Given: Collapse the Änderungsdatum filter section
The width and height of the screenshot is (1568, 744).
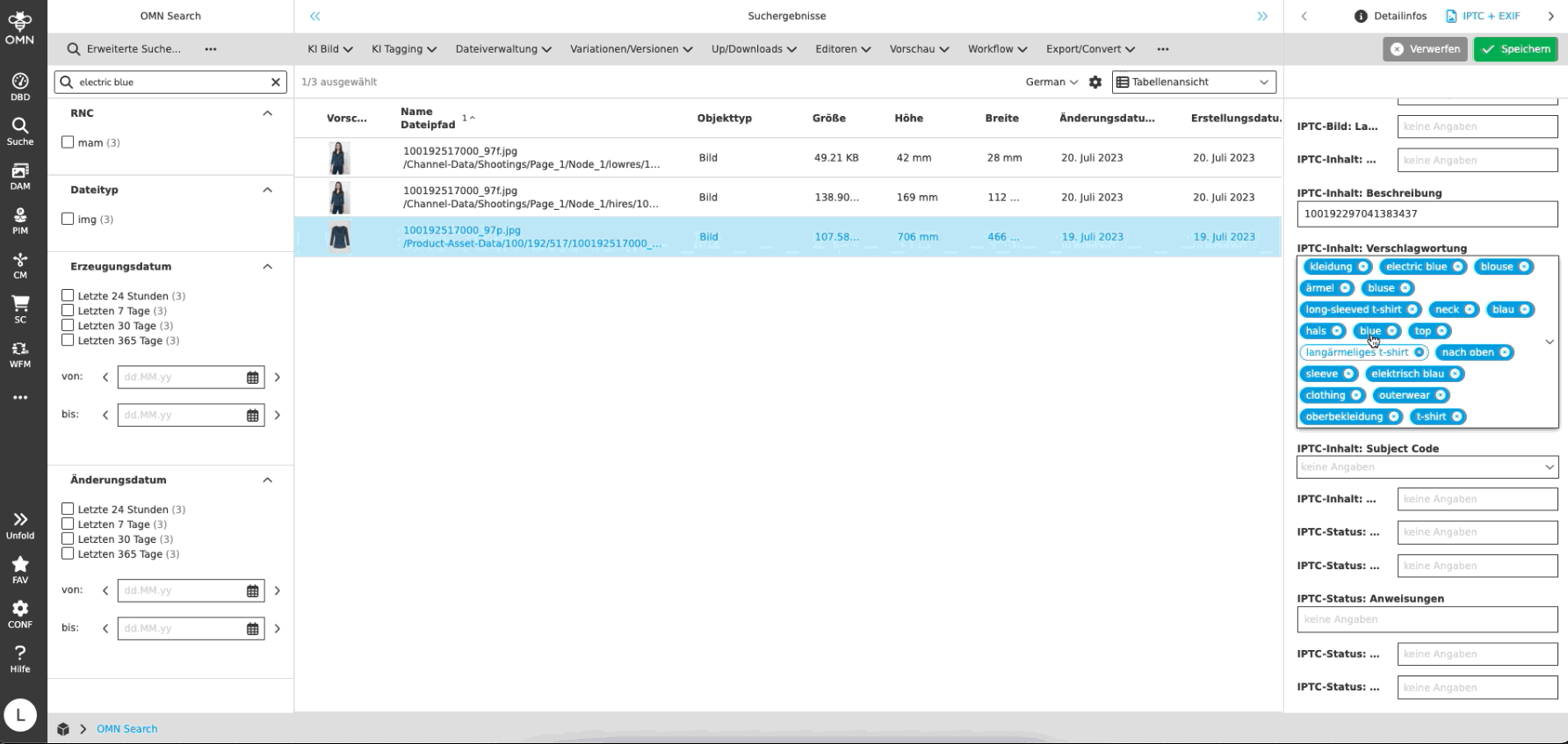Looking at the screenshot, I should click(x=268, y=480).
